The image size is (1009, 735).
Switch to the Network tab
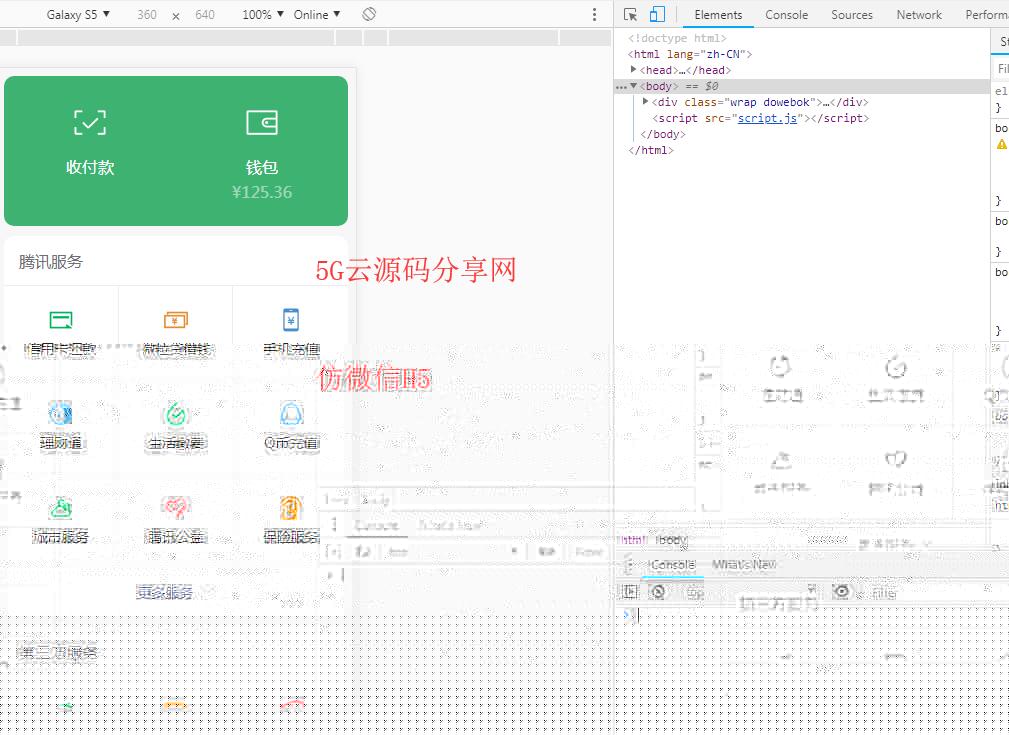pyautogui.click(x=919, y=14)
